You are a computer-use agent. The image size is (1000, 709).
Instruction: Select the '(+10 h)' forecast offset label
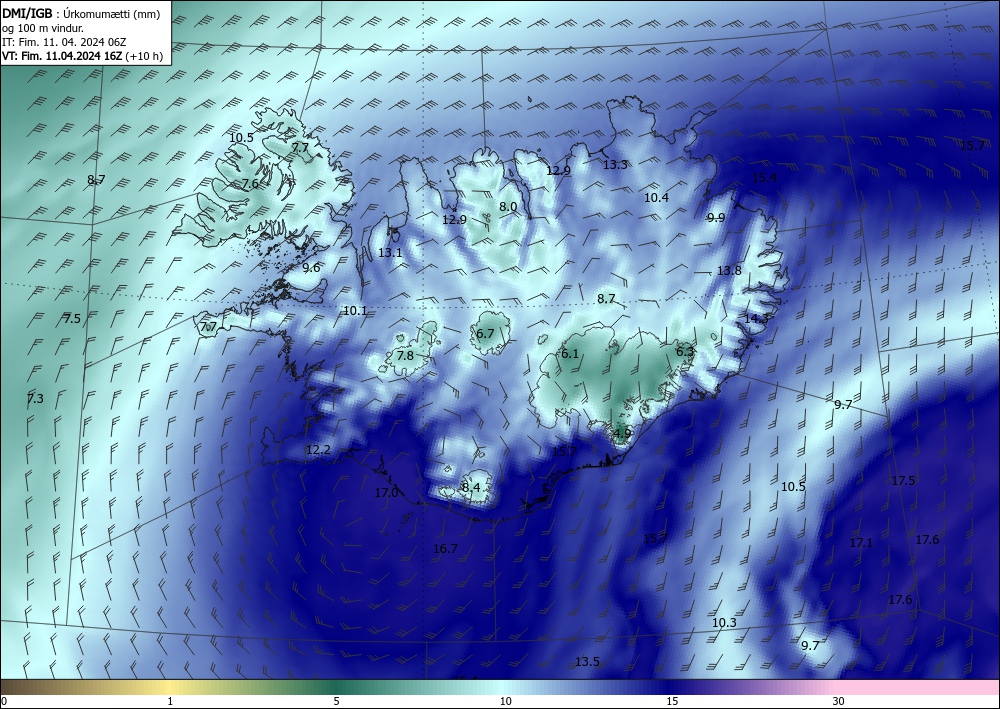(144, 56)
